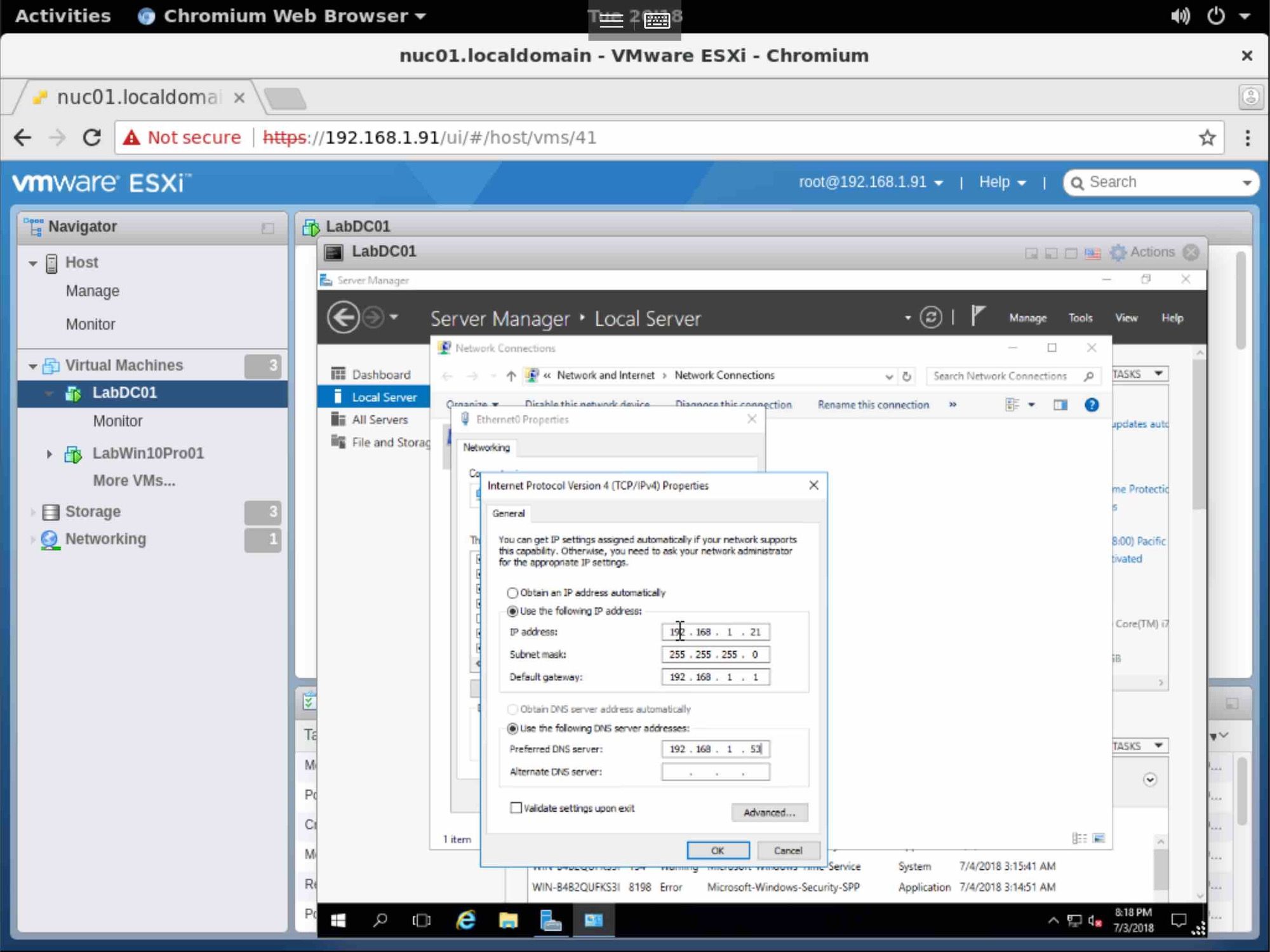Image resolution: width=1270 pixels, height=952 pixels.
Task: Refresh Server Manager with circular arrows icon
Action: tap(931, 317)
